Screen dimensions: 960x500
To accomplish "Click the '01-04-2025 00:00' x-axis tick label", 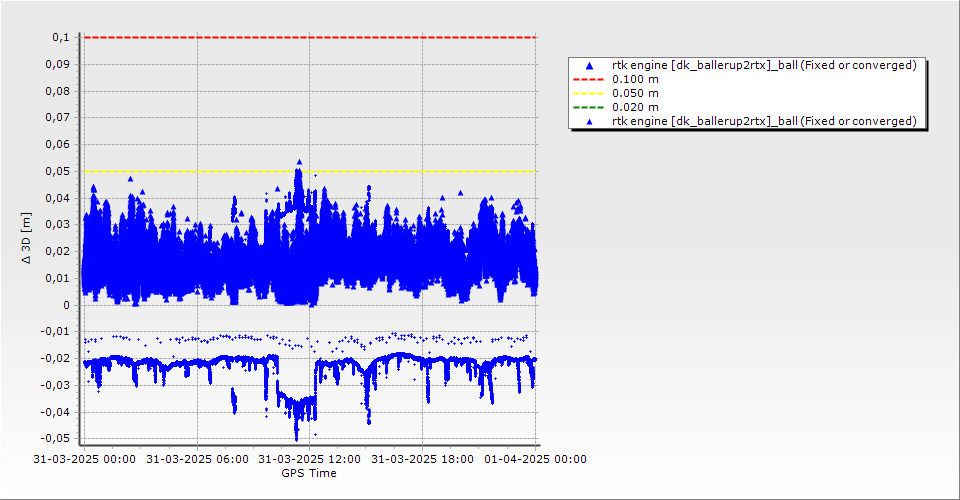I will (x=535, y=459).
